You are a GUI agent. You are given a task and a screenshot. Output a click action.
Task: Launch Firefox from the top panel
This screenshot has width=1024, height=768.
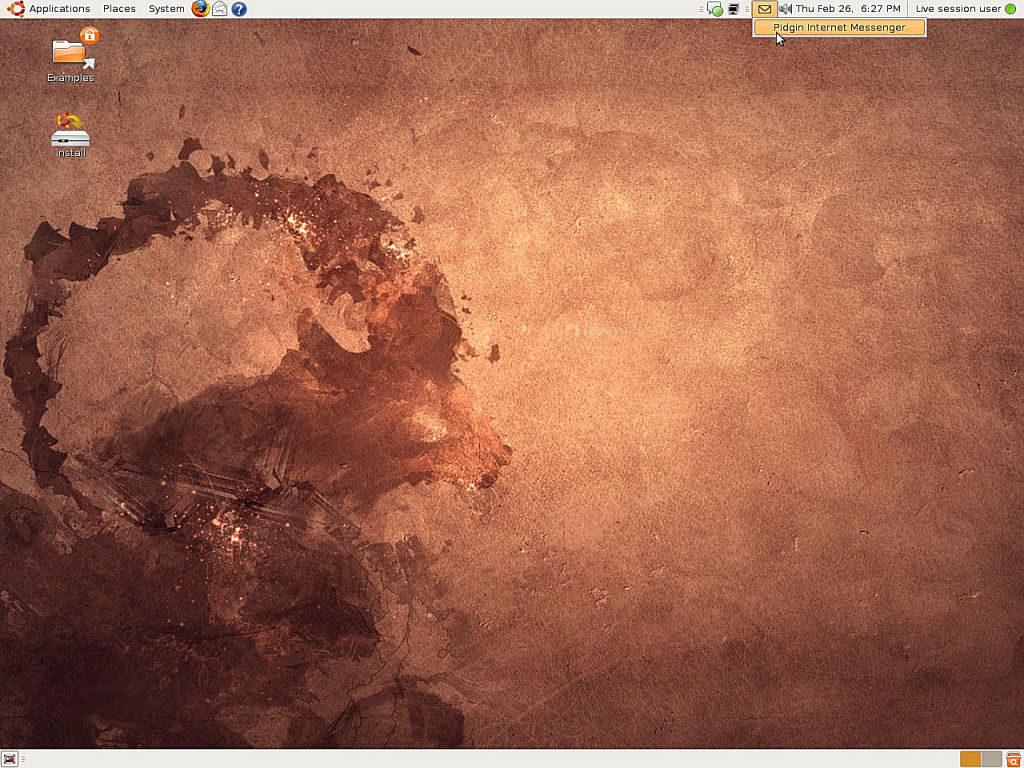tap(200, 9)
